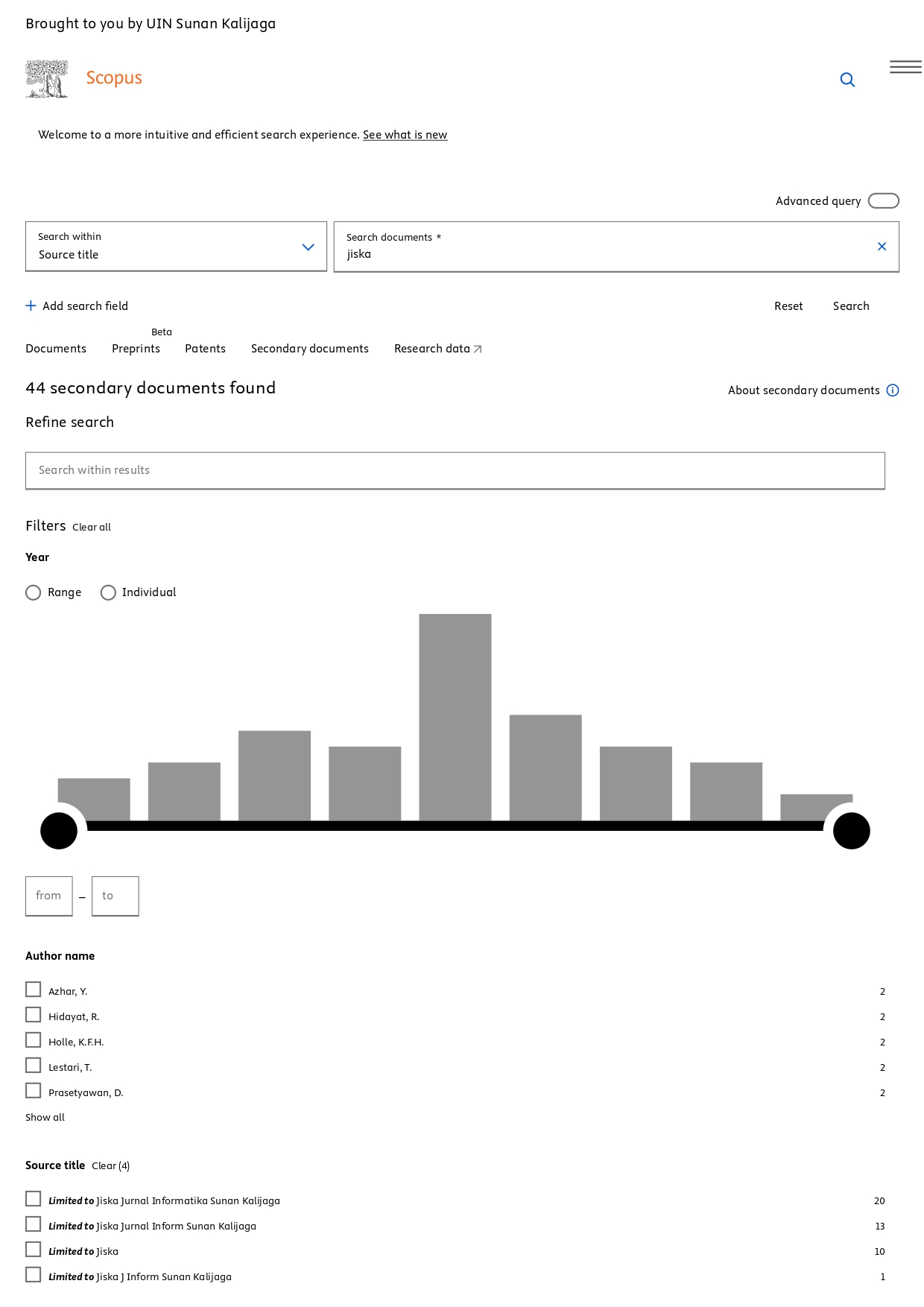This screenshot has width=924, height=1307.
Task: Show all author names
Action: pos(45,1117)
